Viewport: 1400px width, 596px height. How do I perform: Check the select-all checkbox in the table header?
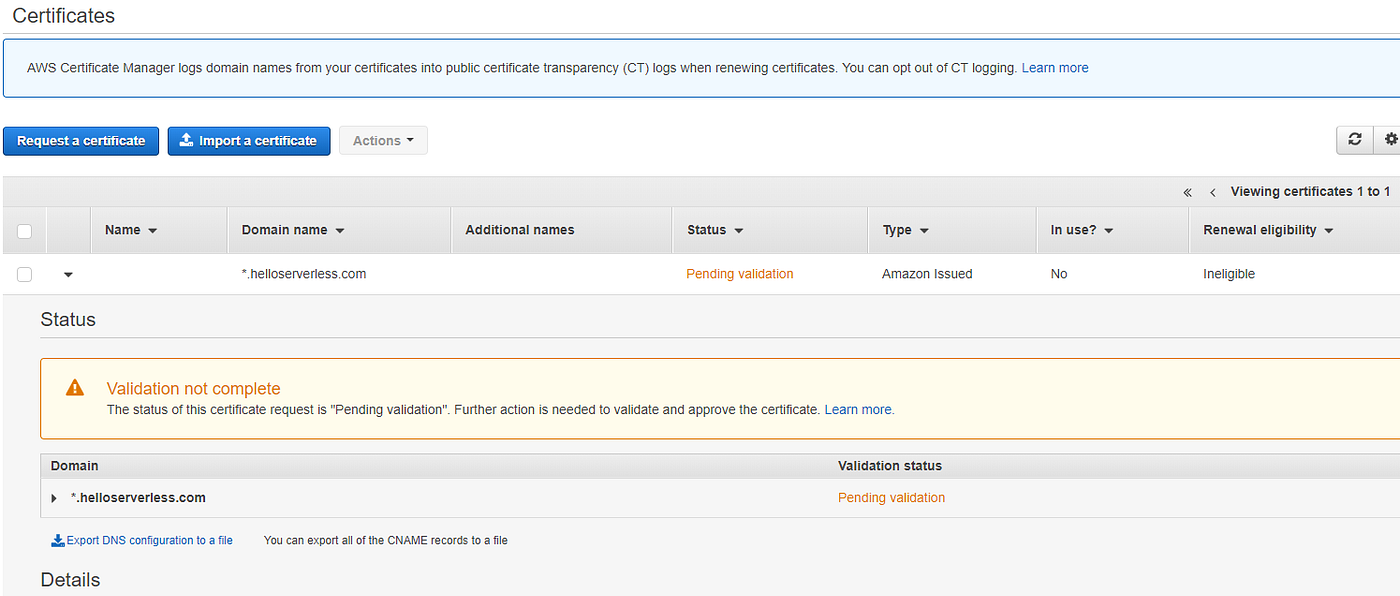click(x=24, y=230)
